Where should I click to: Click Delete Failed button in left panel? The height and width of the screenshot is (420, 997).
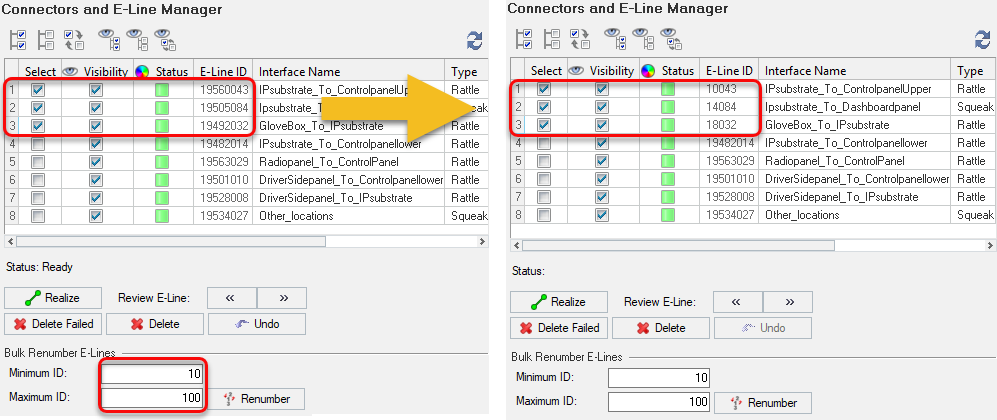(x=53, y=324)
